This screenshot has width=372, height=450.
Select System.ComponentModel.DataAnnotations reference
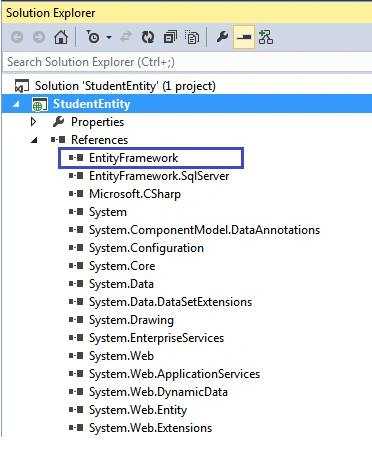pyautogui.click(x=204, y=230)
